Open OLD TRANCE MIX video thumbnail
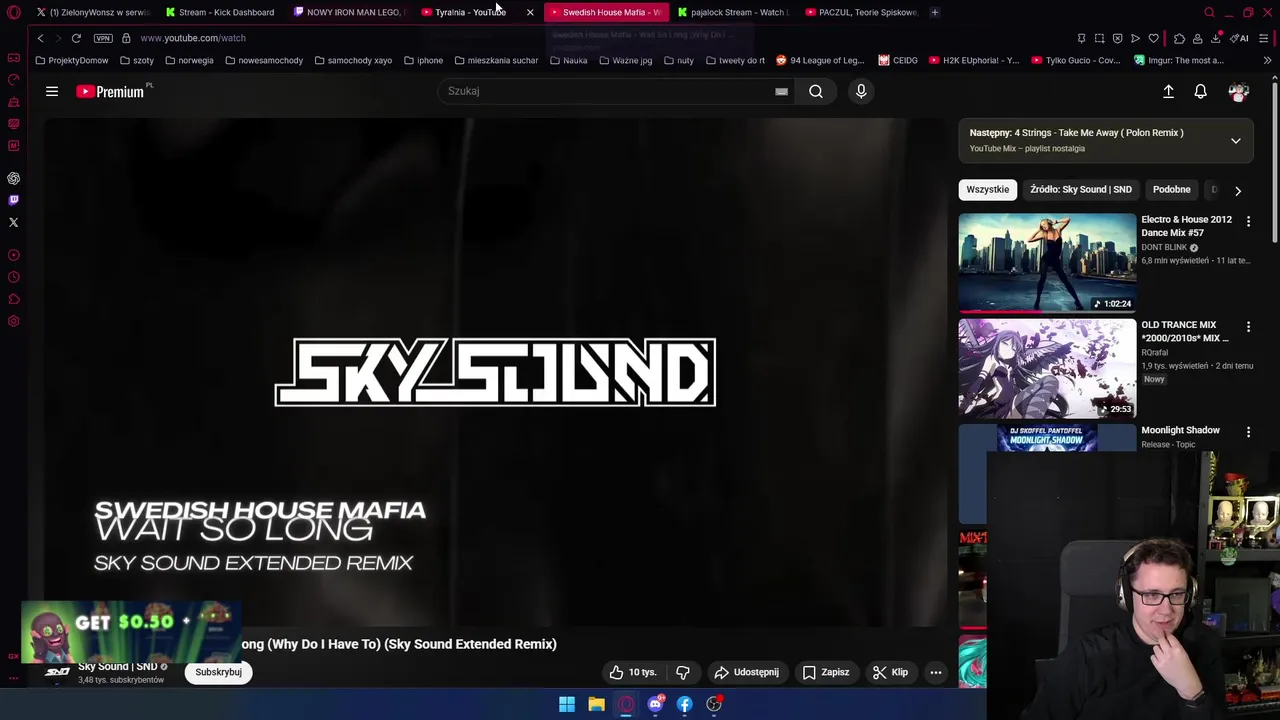 [x=1047, y=368]
